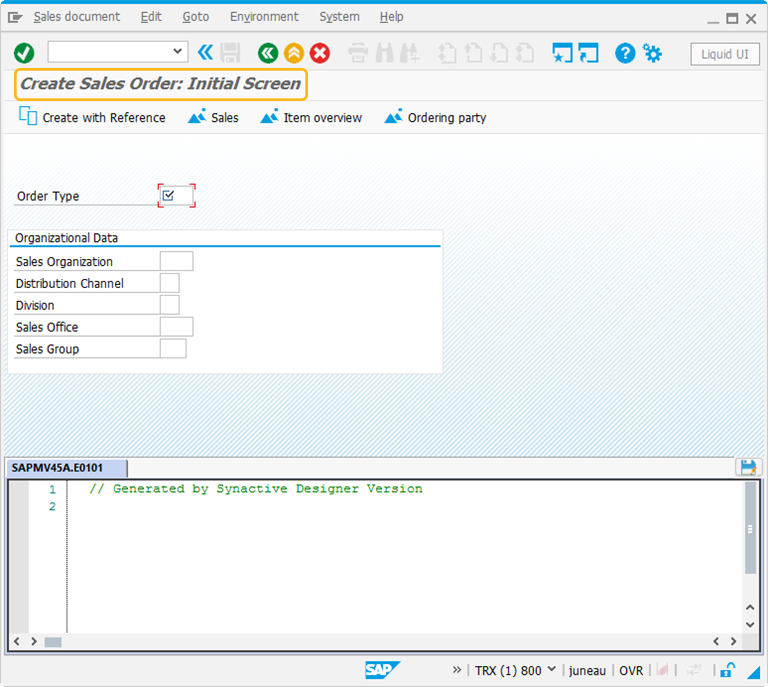Collapse the command field with double chevron
768x687 pixels.
pos(205,52)
